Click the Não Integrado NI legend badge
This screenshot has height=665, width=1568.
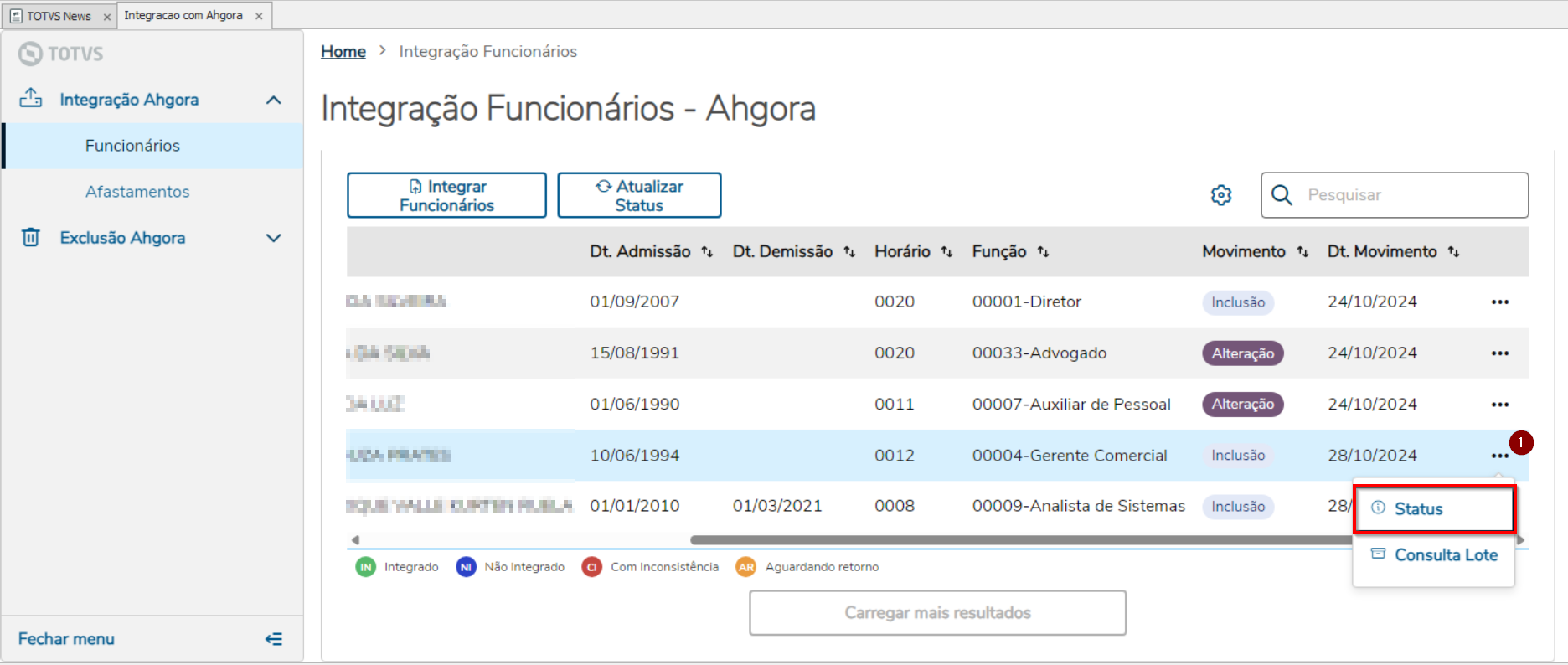466,567
